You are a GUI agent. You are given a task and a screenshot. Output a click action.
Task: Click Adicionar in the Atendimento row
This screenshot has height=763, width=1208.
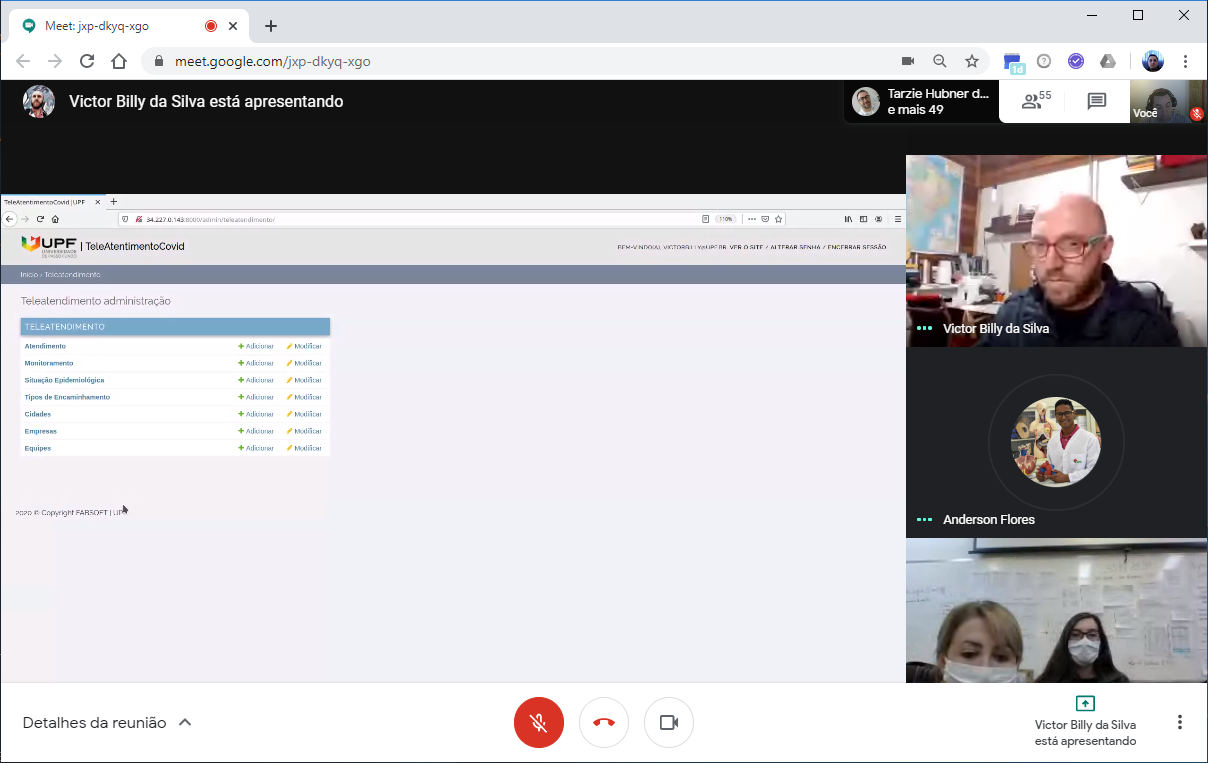(x=256, y=346)
